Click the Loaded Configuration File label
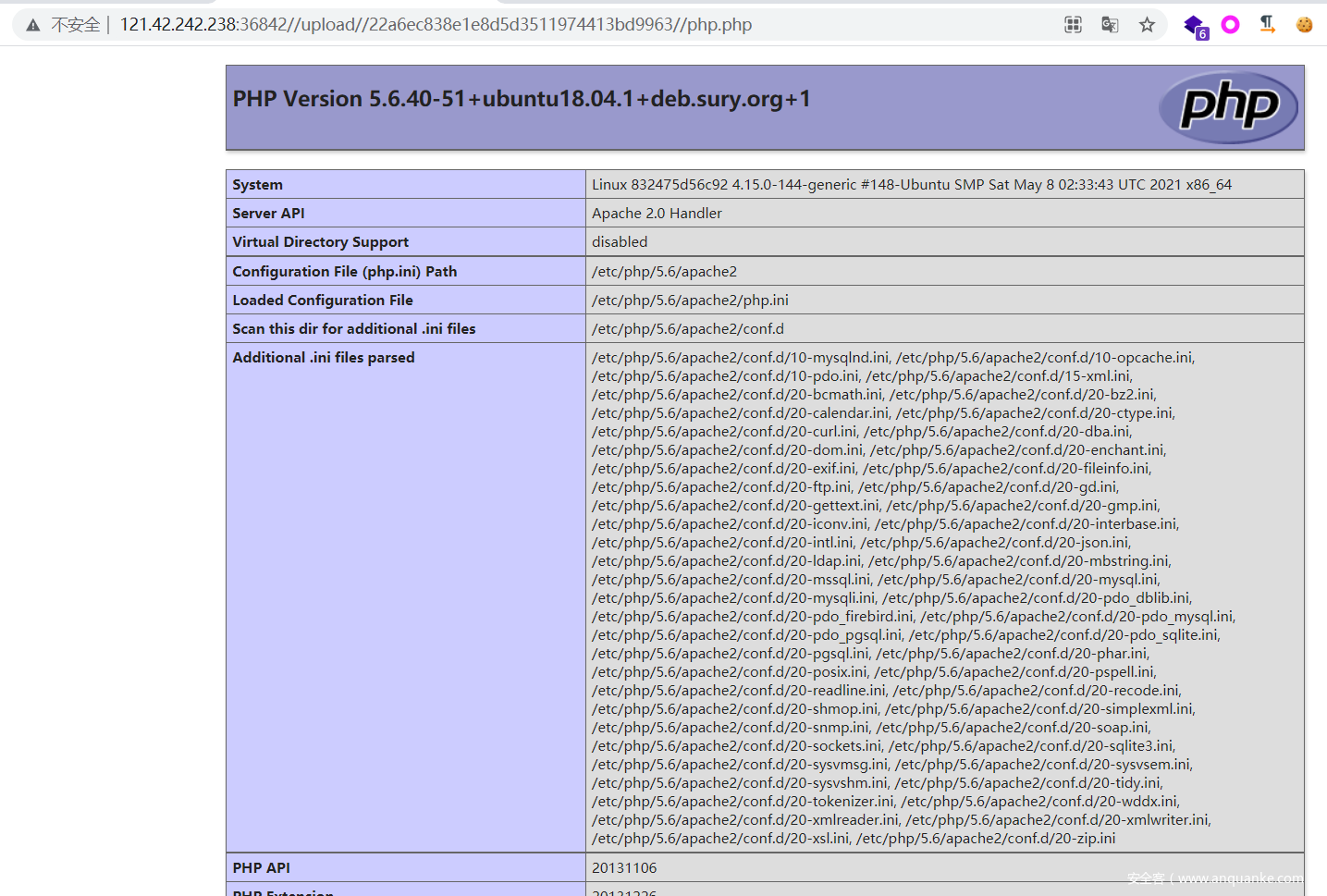Image resolution: width=1327 pixels, height=896 pixels. 323,301
